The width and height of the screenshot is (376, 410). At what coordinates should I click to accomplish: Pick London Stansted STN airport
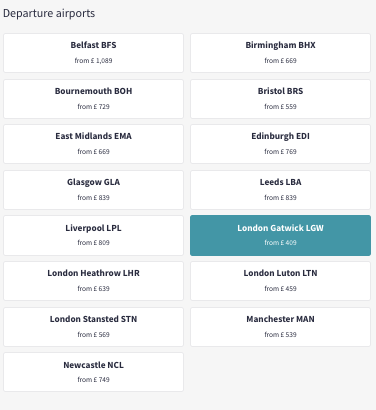pyautogui.click(x=93, y=327)
